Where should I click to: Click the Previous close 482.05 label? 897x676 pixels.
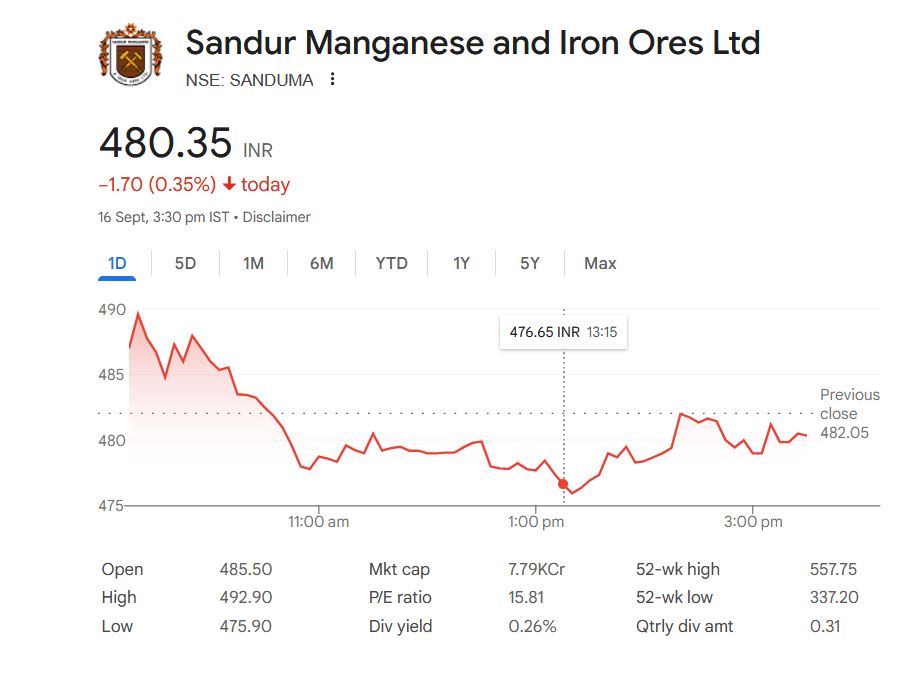click(849, 413)
